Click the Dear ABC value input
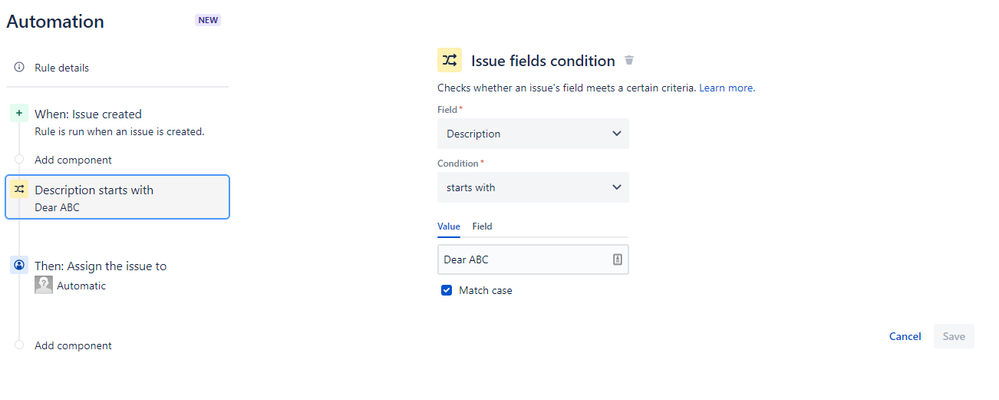Viewport: 999px width, 400px height. 533,260
